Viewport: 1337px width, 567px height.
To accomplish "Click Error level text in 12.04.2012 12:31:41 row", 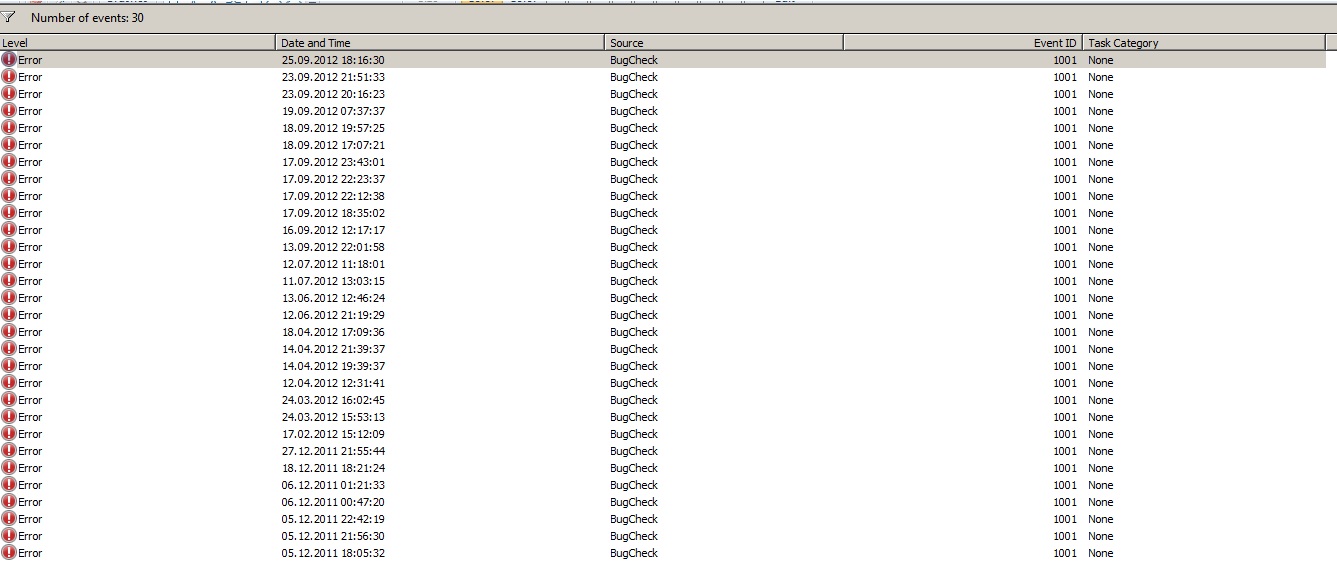I will pos(30,383).
